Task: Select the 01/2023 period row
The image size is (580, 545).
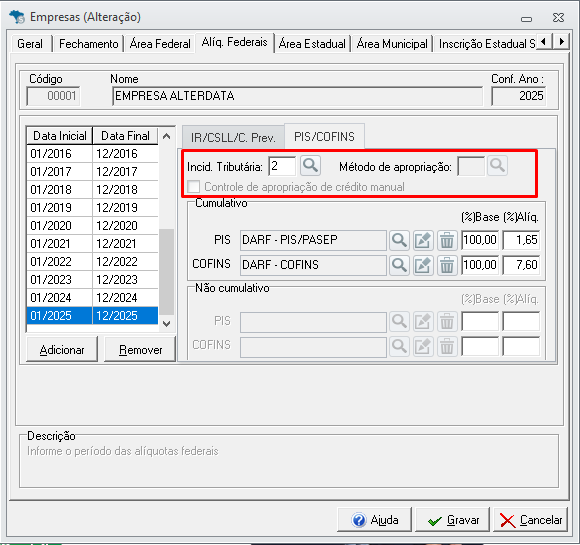Action: (x=92, y=280)
